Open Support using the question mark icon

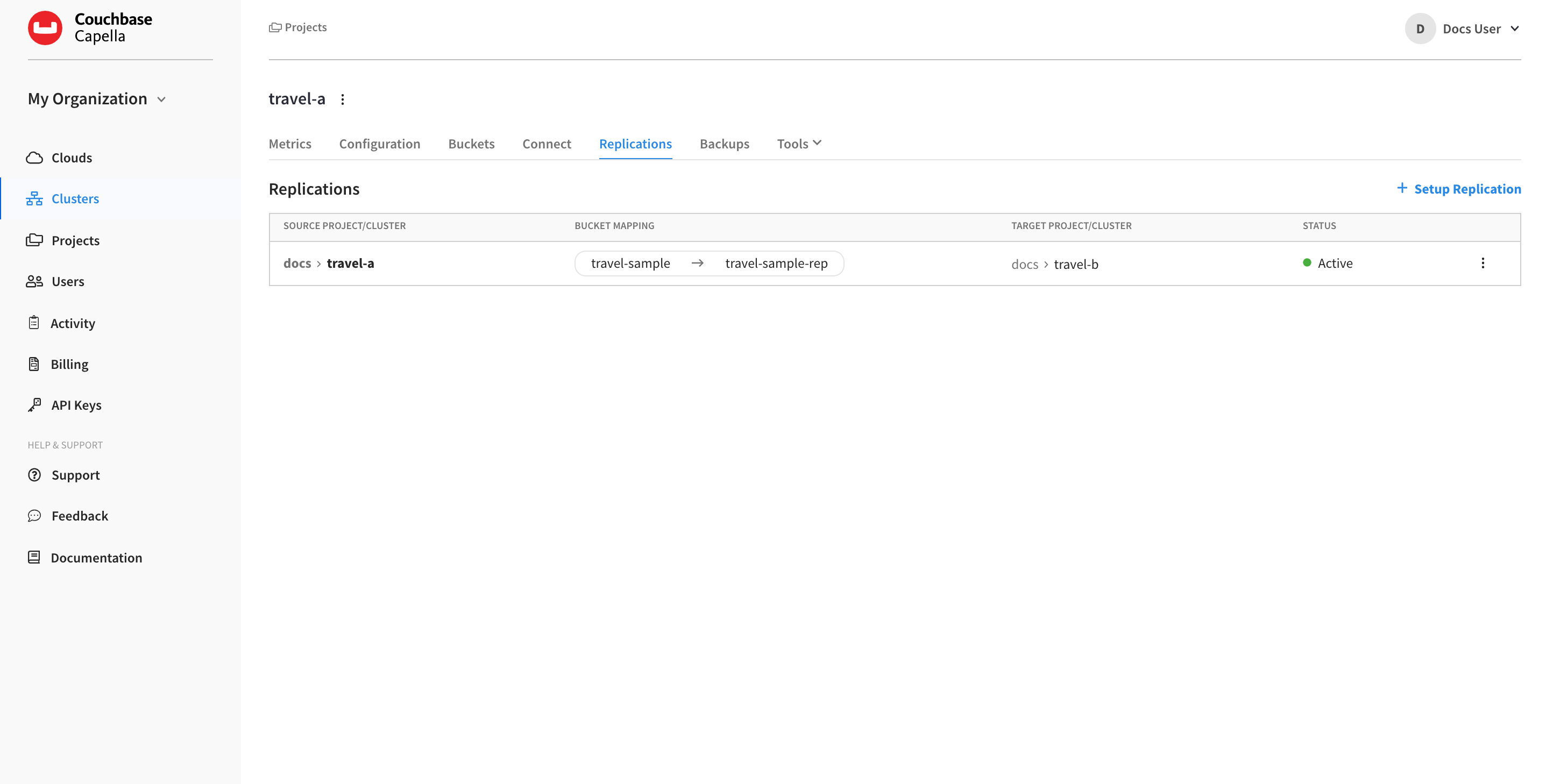(34, 474)
